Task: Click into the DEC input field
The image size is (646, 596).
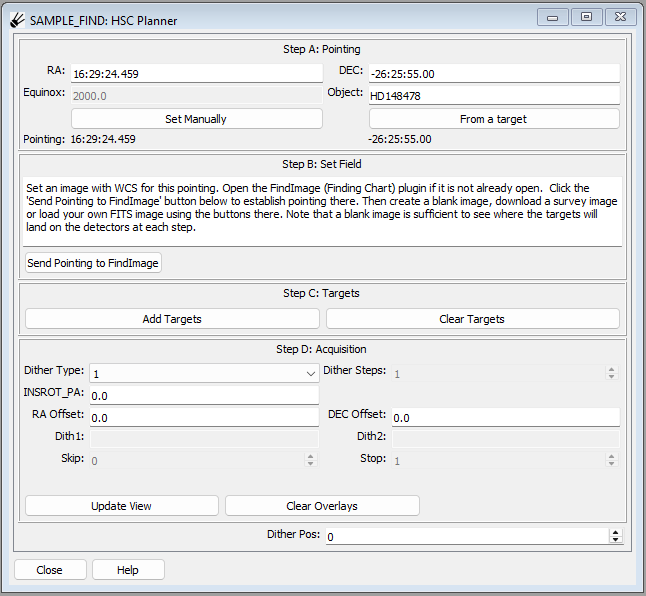Action: click(494, 74)
